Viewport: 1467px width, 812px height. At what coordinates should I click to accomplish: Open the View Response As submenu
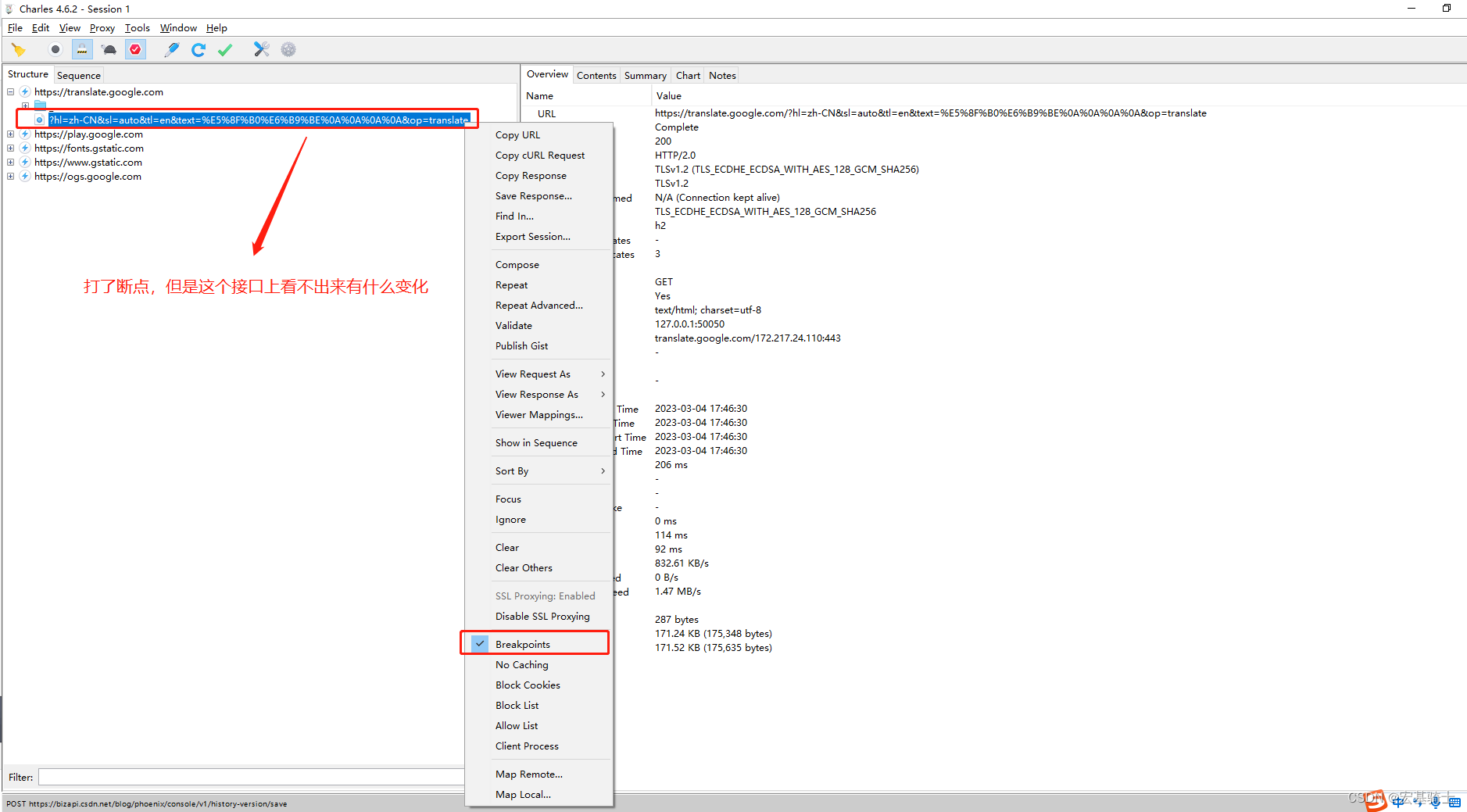pos(538,395)
